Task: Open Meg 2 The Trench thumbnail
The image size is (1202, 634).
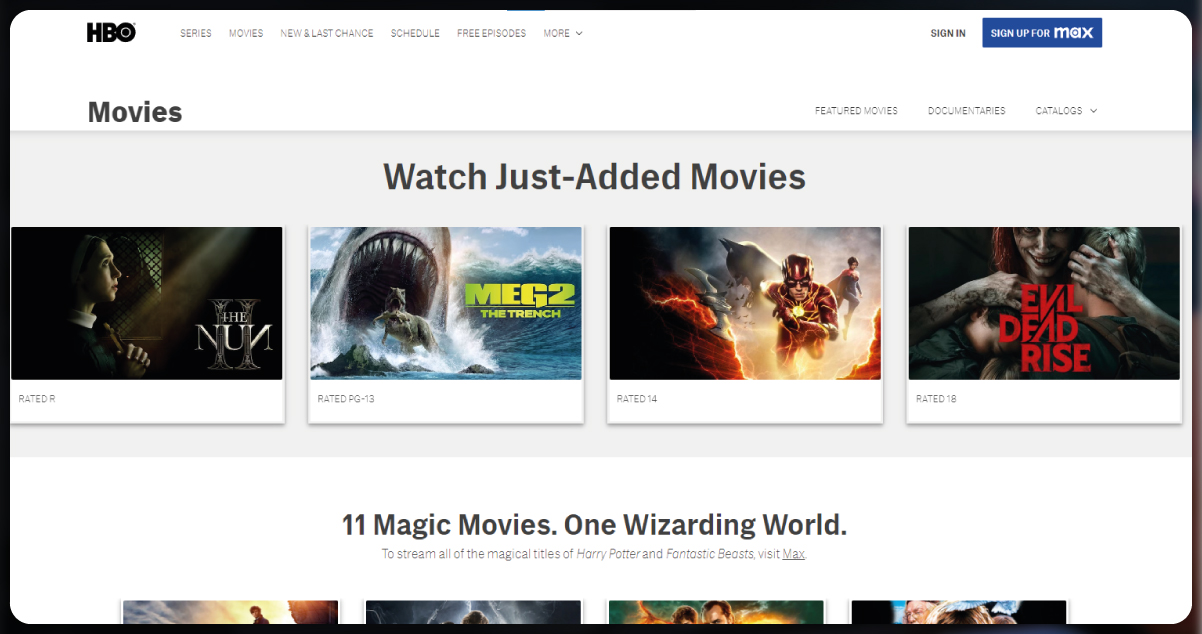Action: (x=446, y=303)
